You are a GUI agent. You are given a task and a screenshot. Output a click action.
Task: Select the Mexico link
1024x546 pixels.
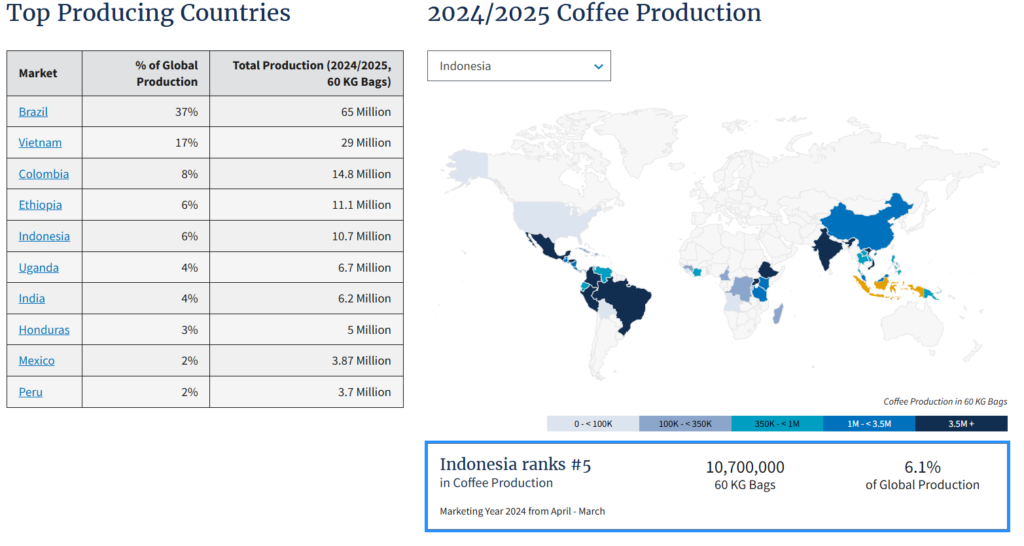[37, 360]
